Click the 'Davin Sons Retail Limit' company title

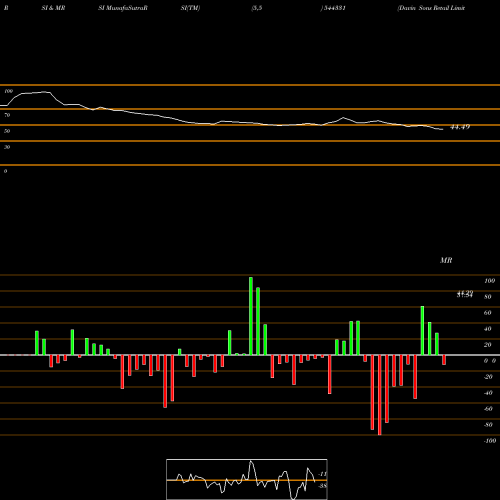431,8
